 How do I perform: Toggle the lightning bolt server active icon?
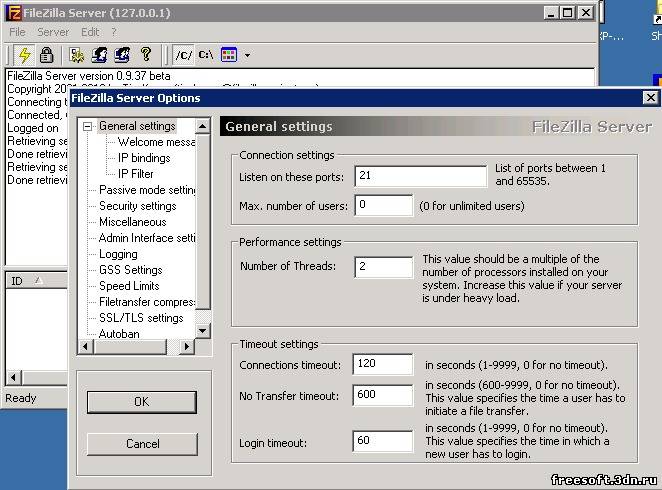coord(24,55)
